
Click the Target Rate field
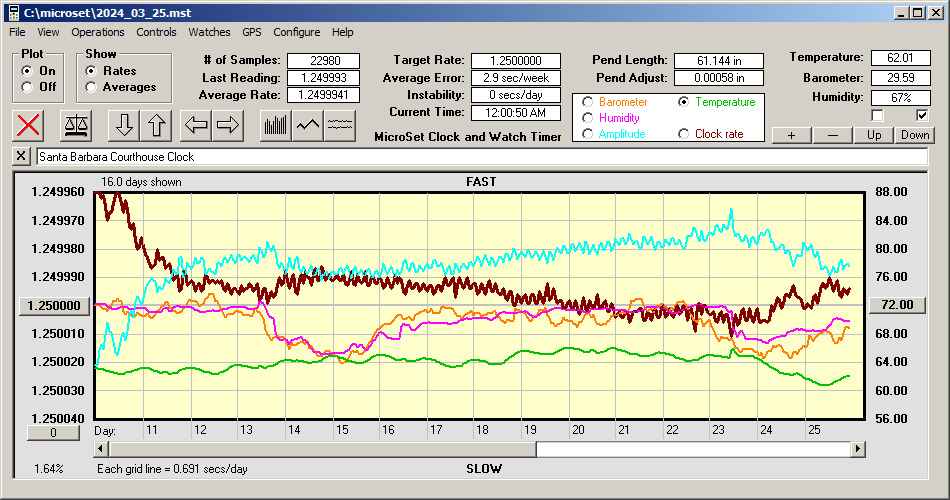[516, 61]
